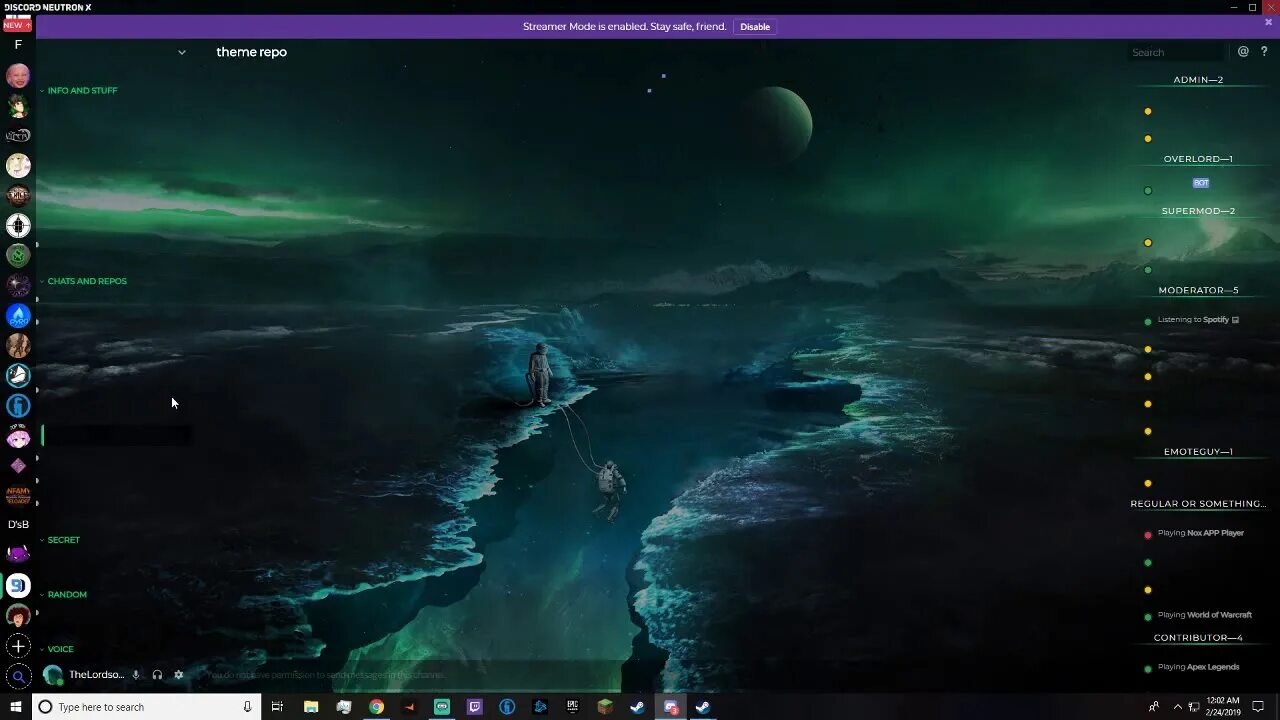Image resolution: width=1280 pixels, height=720 pixels.
Task: Click the MODERATOR—5 group header
Action: 1198,291
